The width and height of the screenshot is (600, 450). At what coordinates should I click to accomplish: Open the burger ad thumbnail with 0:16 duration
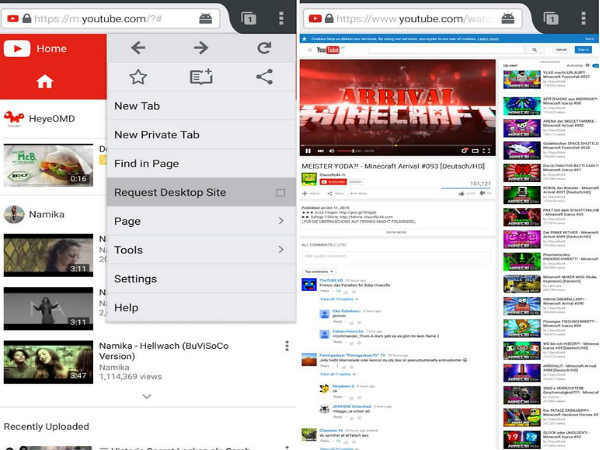pyautogui.click(x=48, y=165)
